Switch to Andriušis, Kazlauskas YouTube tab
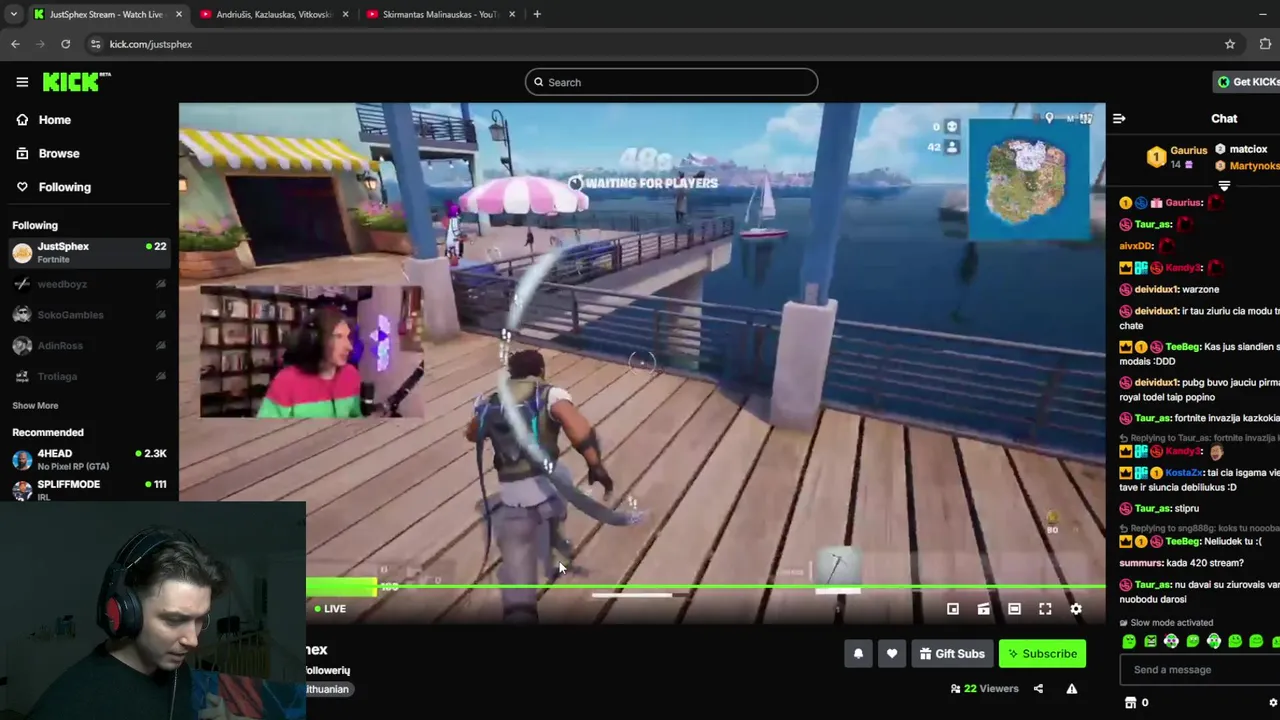This screenshot has height=720, width=1280. (273, 14)
